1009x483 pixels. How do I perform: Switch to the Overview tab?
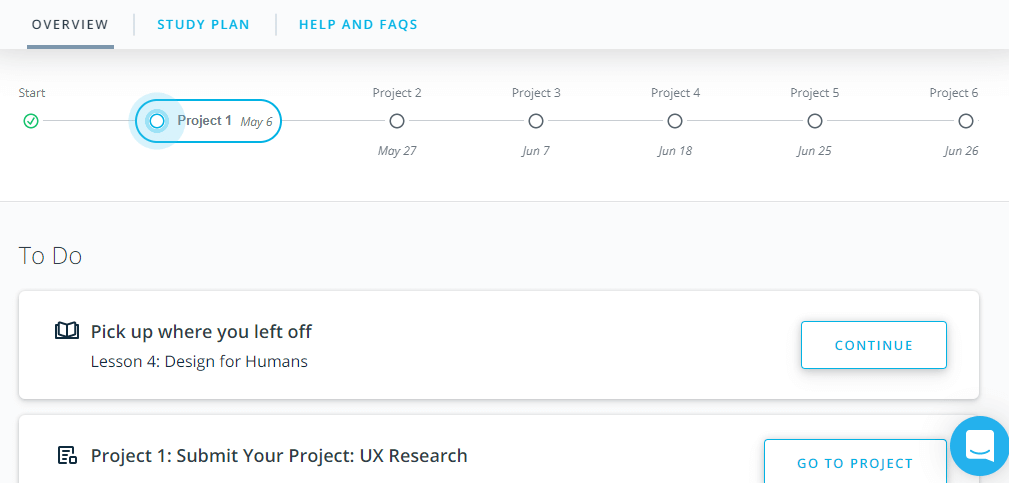[70, 24]
